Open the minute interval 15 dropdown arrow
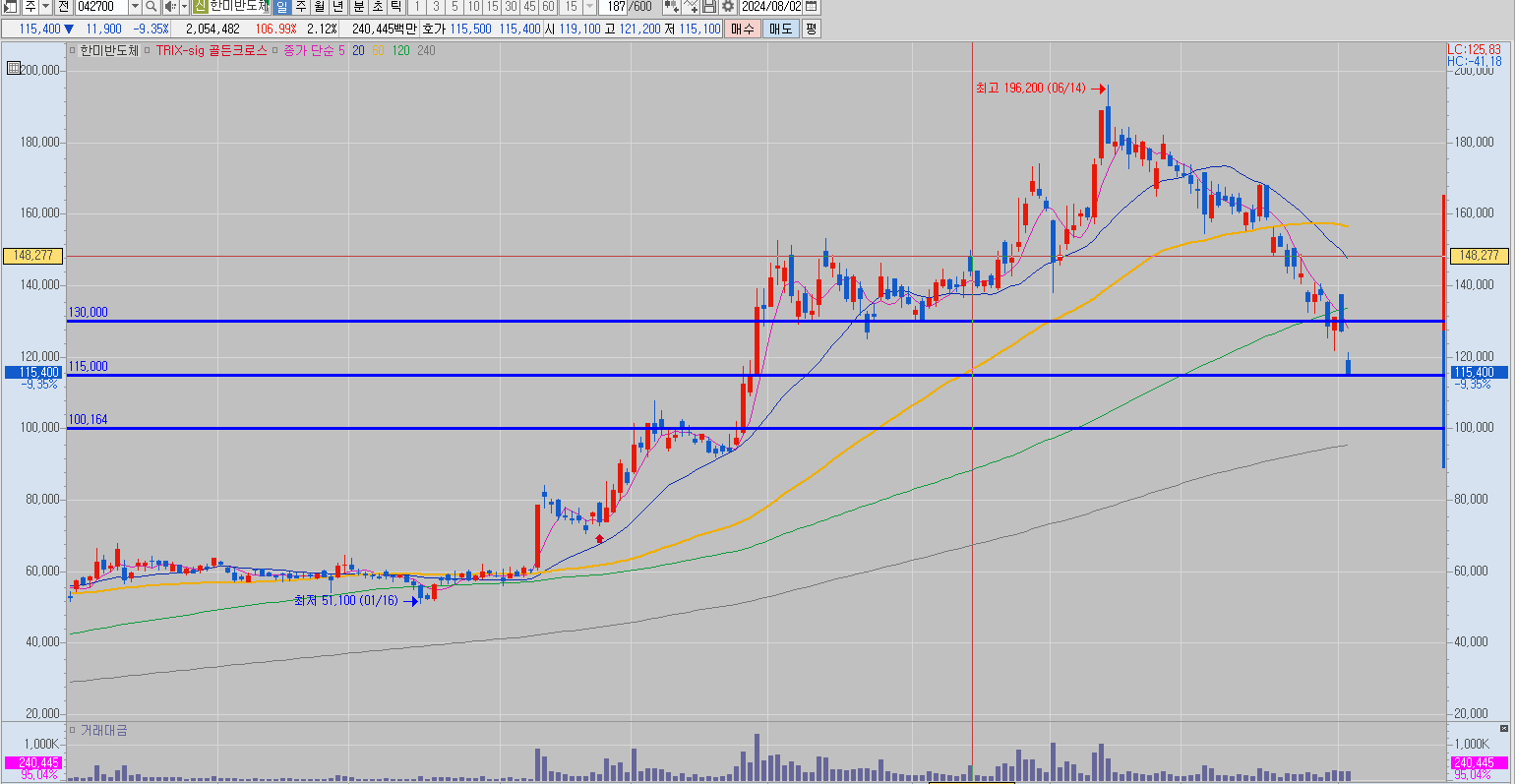 589,7
